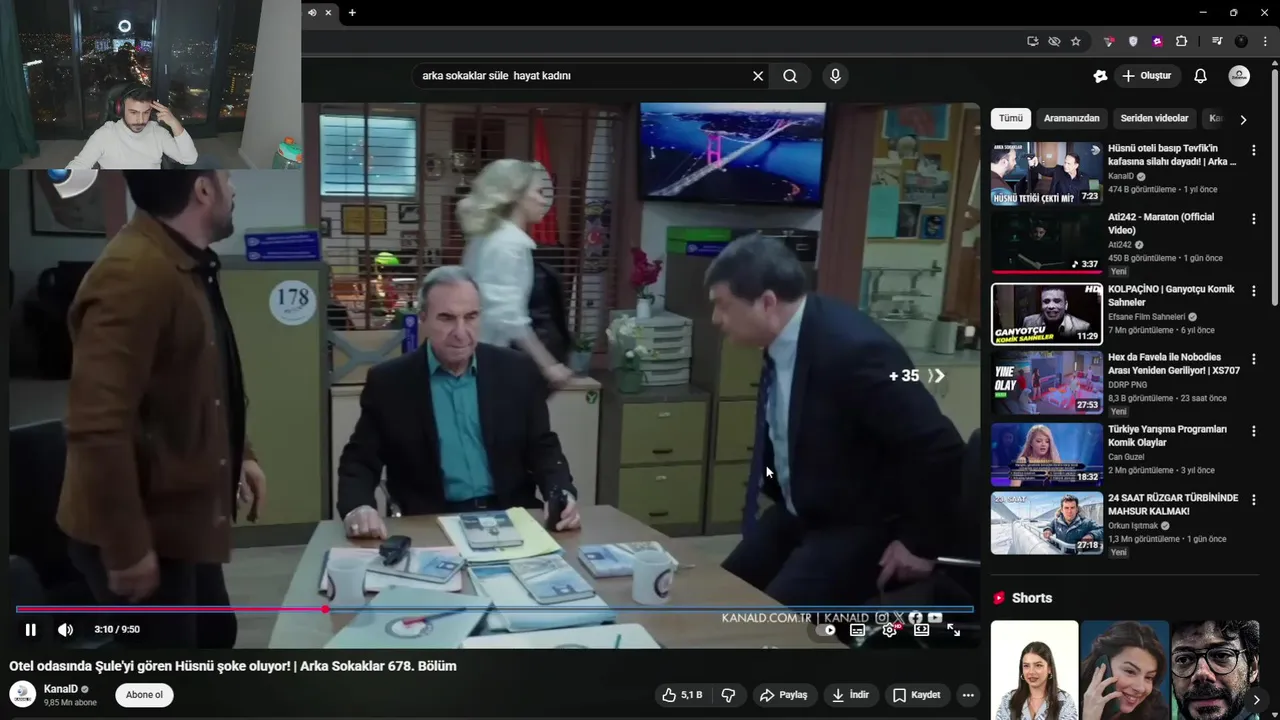Viewport: 1280px width, 720px height.
Task: Select the Aramanızdan filter chip
Action: click(x=1071, y=118)
